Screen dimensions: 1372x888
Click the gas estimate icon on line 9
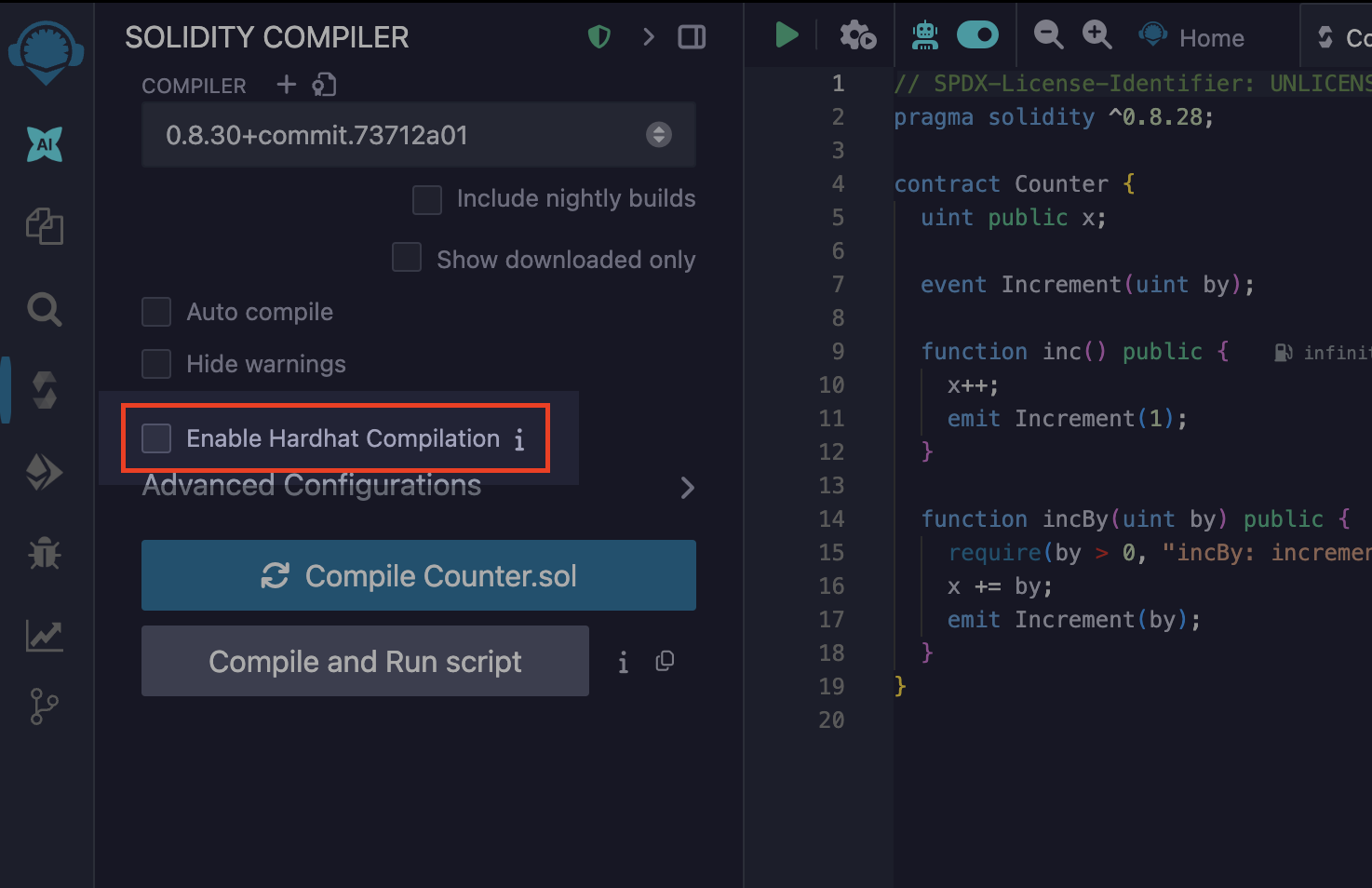click(1284, 353)
